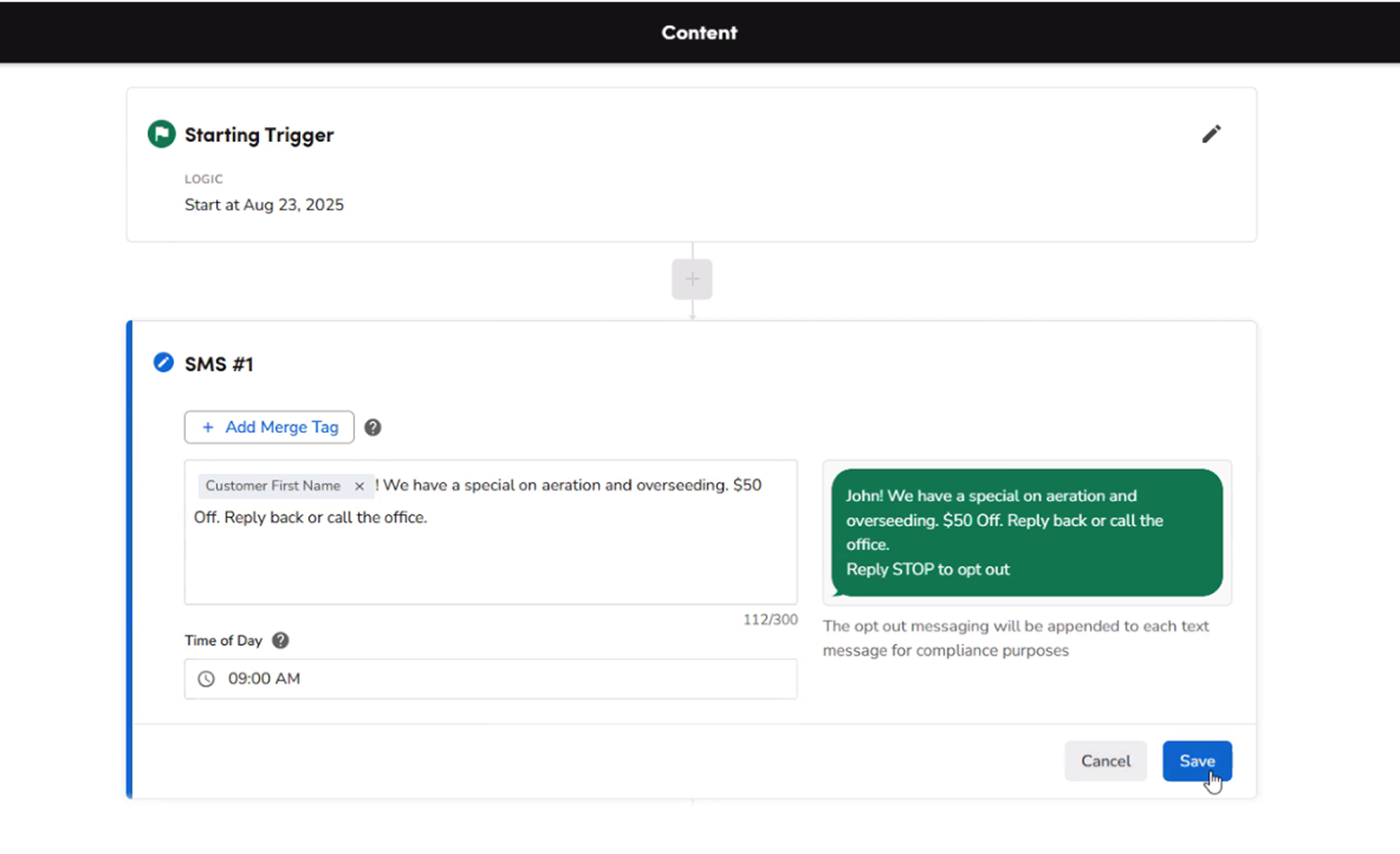The width and height of the screenshot is (1400, 854).
Task: Click the Starting Trigger heading
Action: pyautogui.click(x=259, y=135)
